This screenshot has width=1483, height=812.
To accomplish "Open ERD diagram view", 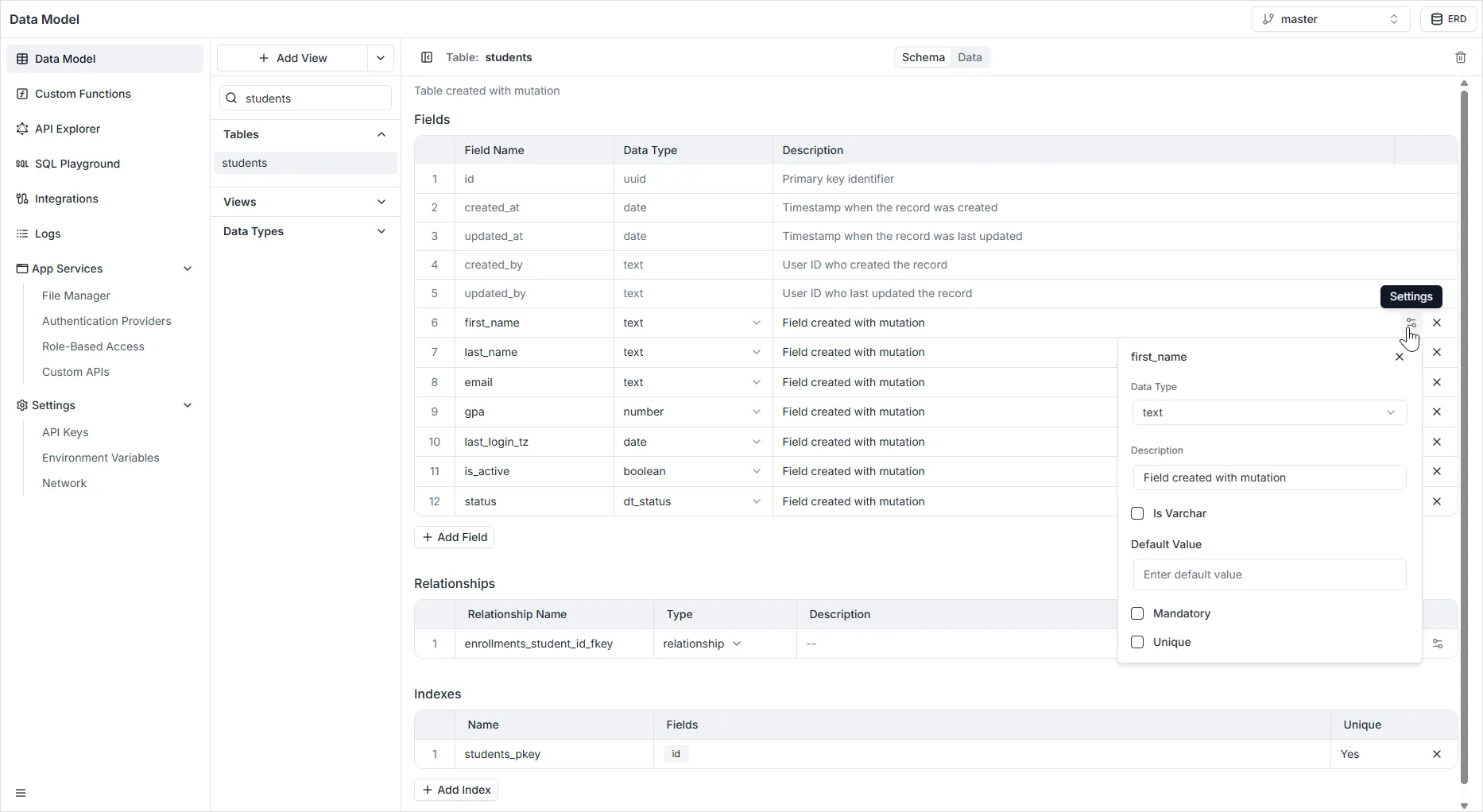I will (1448, 19).
